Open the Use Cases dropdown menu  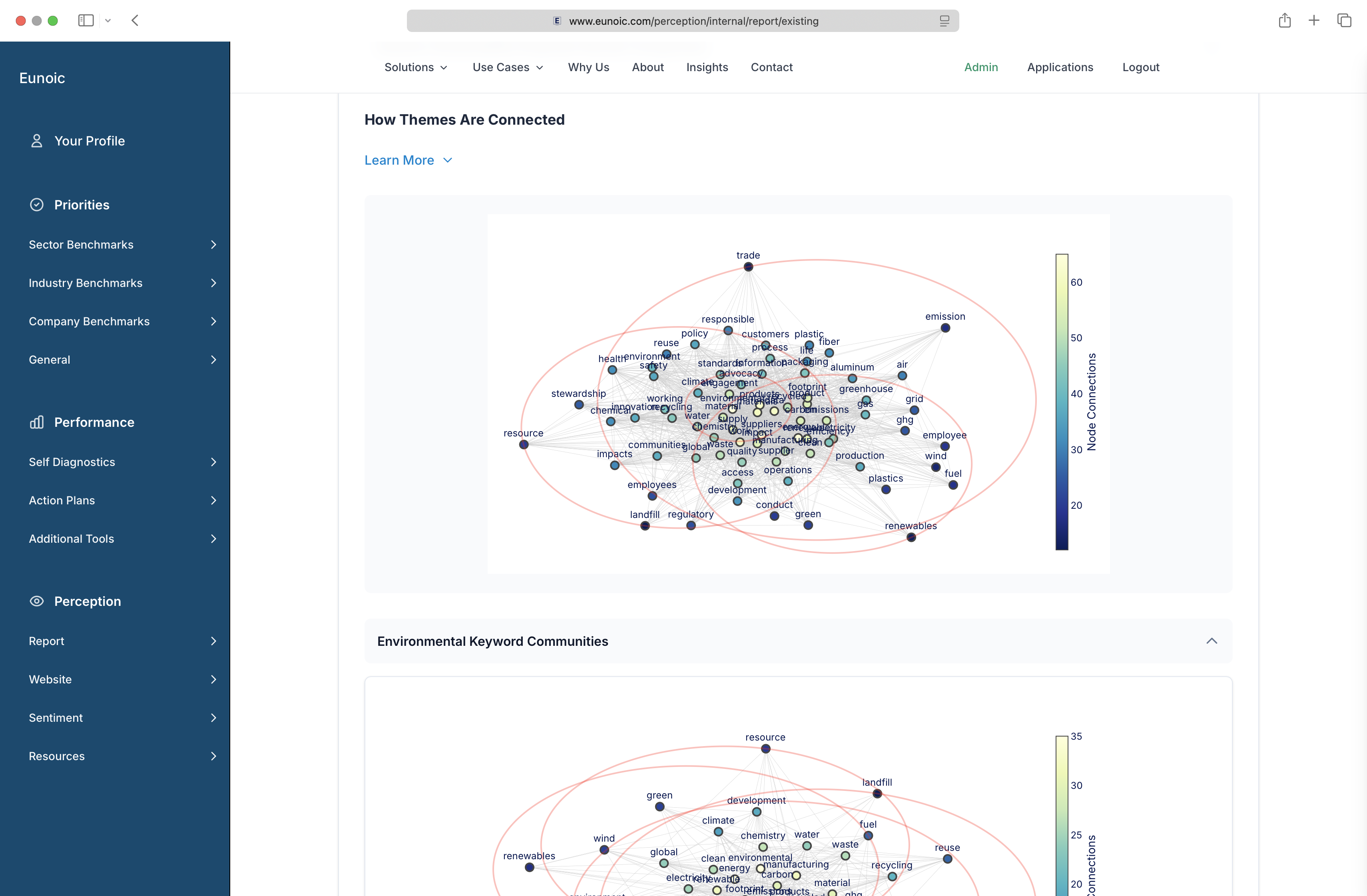tap(508, 67)
